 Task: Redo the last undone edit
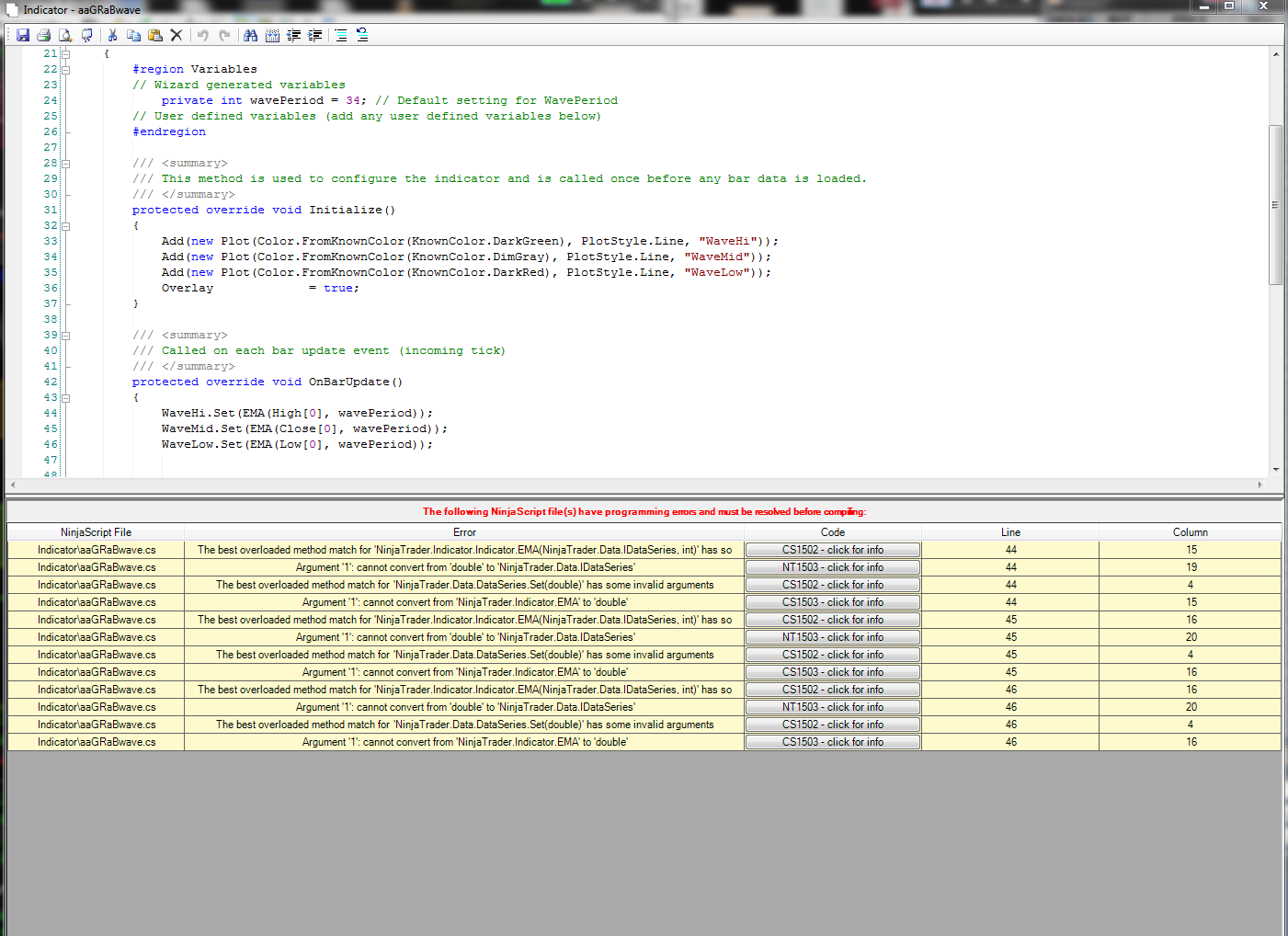point(224,35)
